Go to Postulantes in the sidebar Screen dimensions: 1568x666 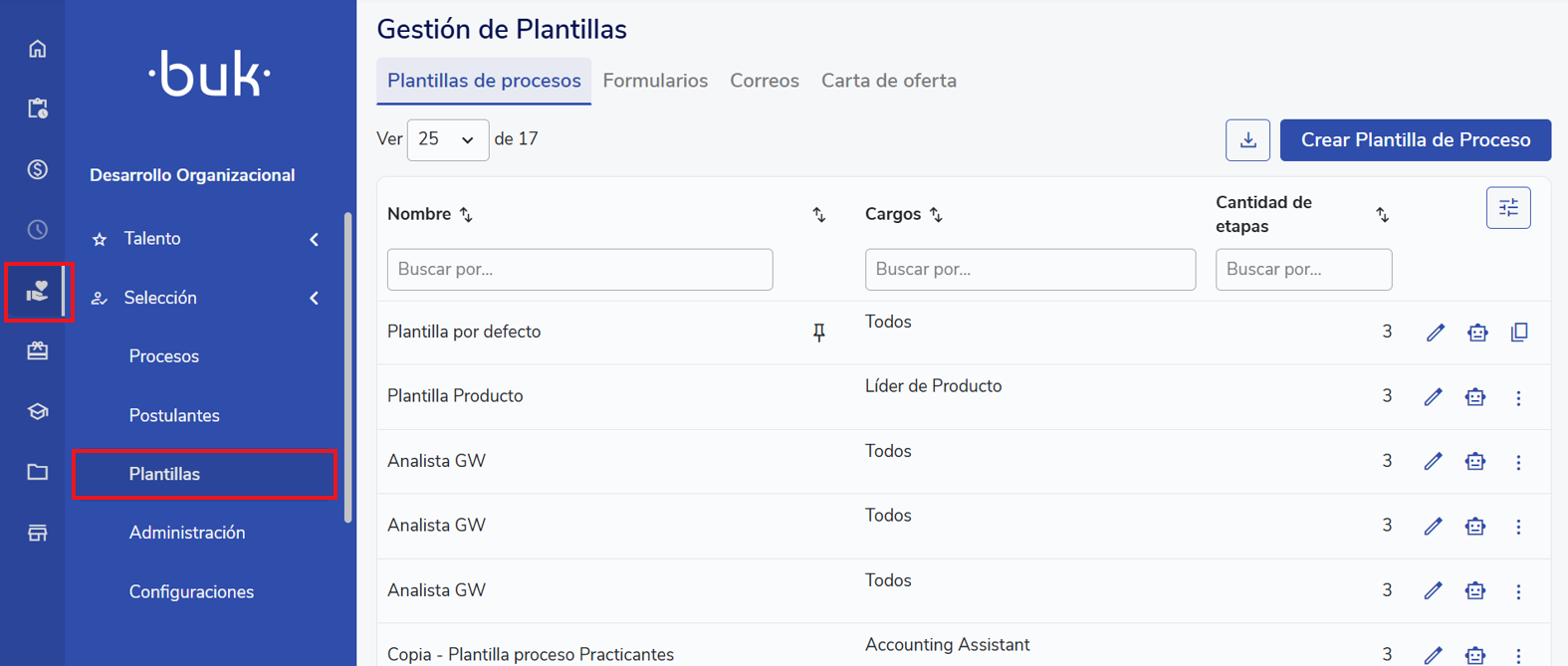[174, 415]
